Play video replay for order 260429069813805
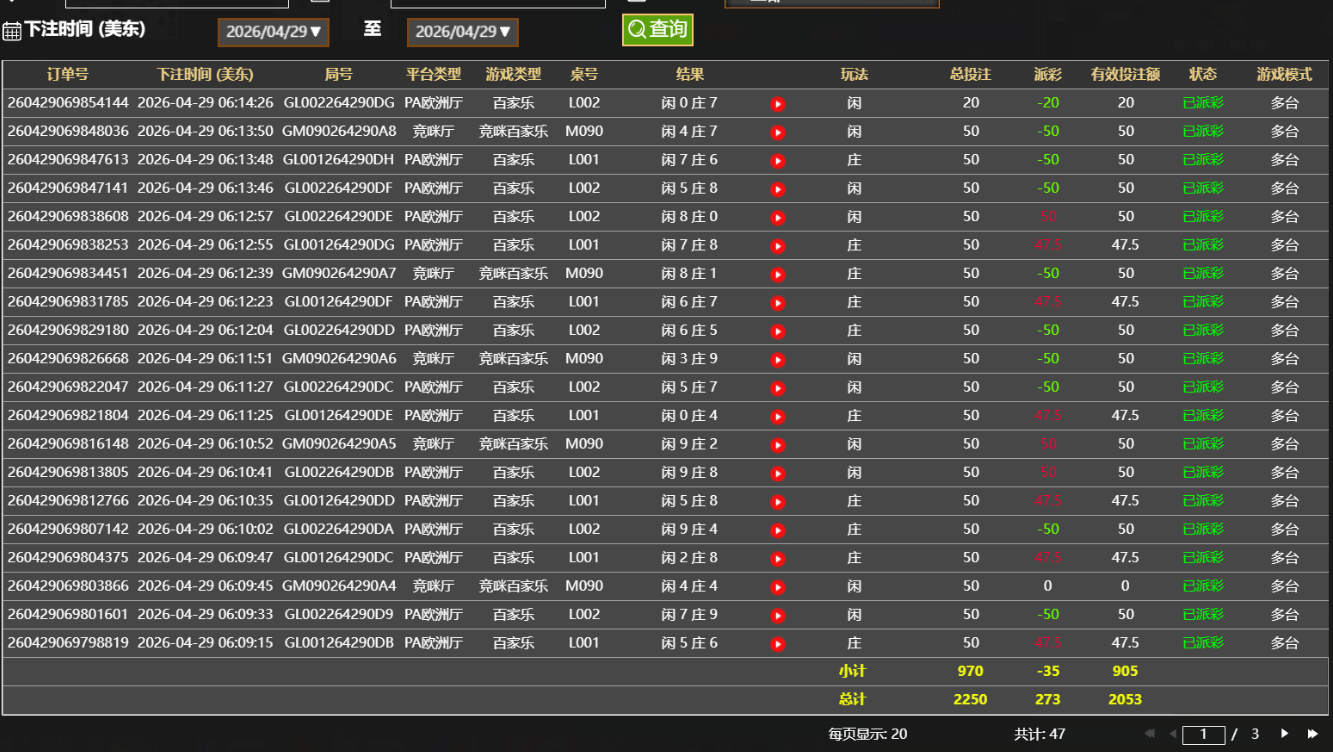The width and height of the screenshot is (1333, 752). tap(778, 473)
